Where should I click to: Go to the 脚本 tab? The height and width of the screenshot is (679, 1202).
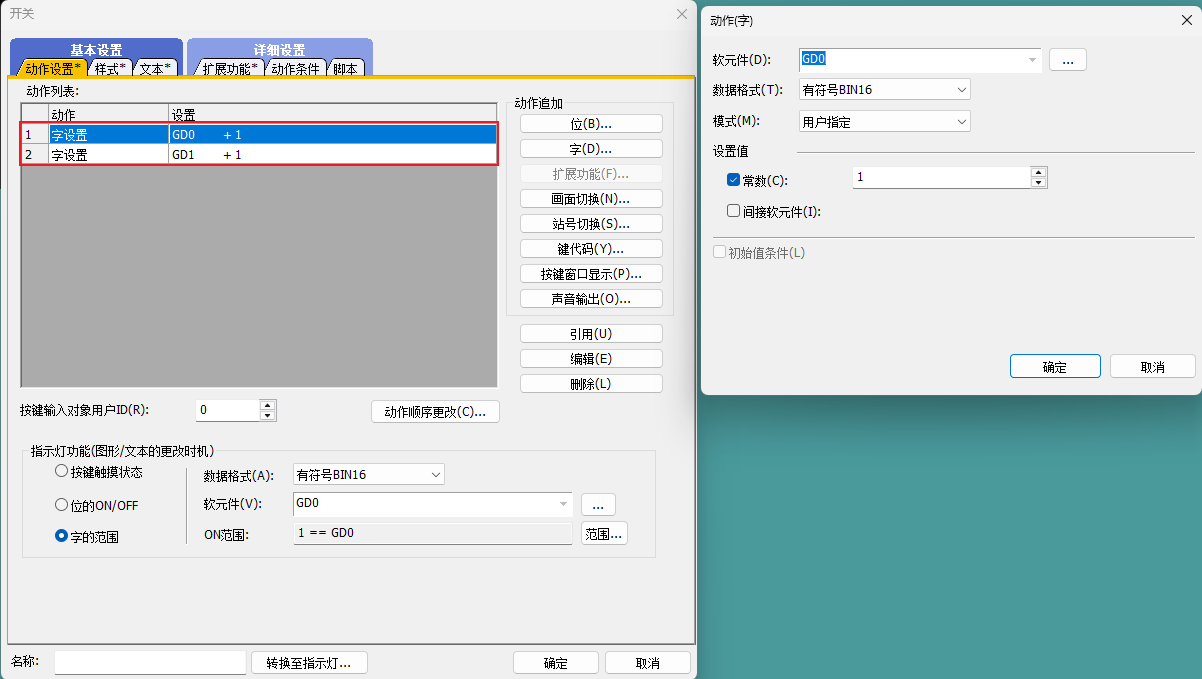coord(345,69)
